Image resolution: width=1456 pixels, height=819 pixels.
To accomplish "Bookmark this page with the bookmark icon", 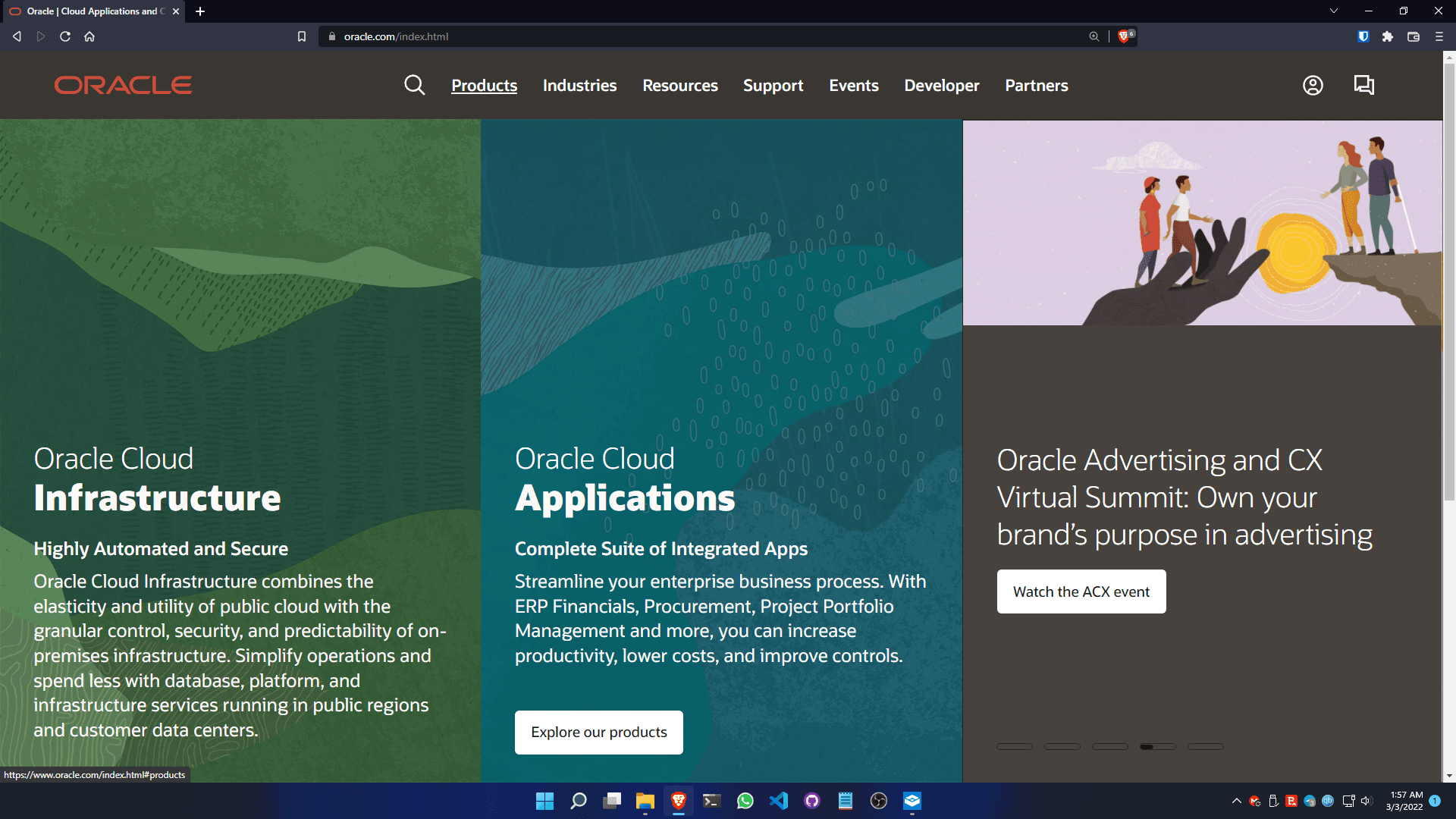I will coord(302,36).
